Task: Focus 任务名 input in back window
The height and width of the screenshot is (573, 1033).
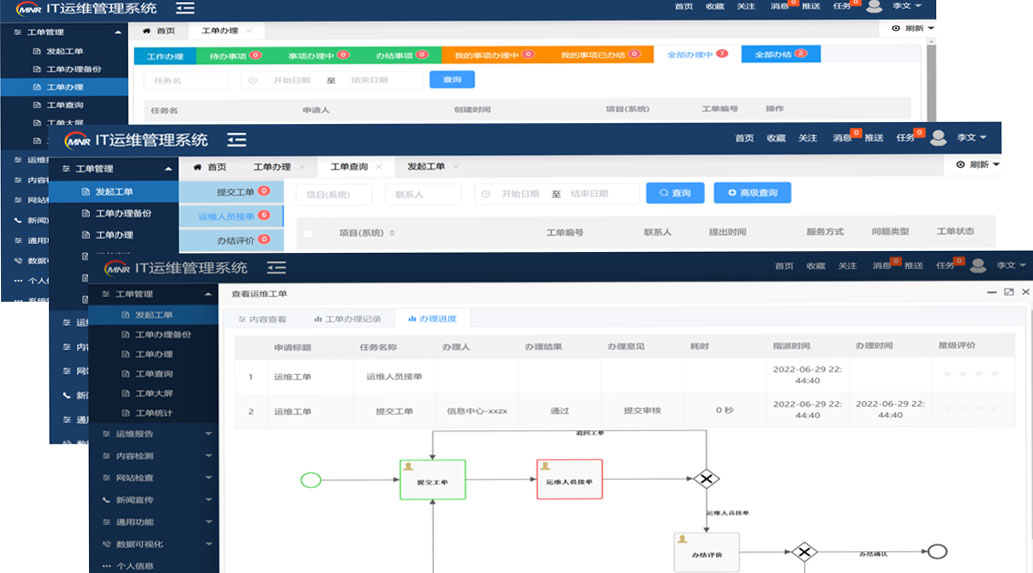Action: 186,80
